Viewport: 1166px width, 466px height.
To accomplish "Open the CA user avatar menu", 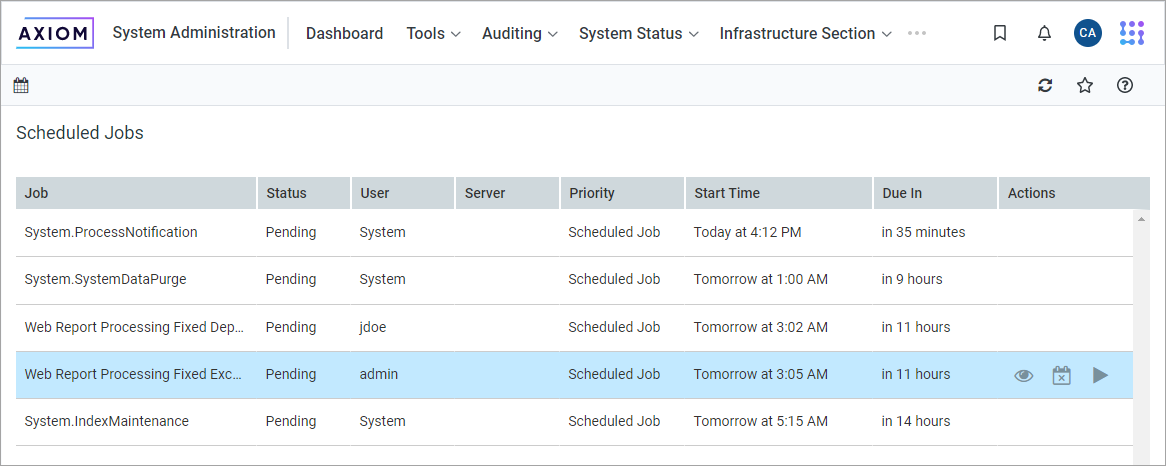I will [1088, 33].
